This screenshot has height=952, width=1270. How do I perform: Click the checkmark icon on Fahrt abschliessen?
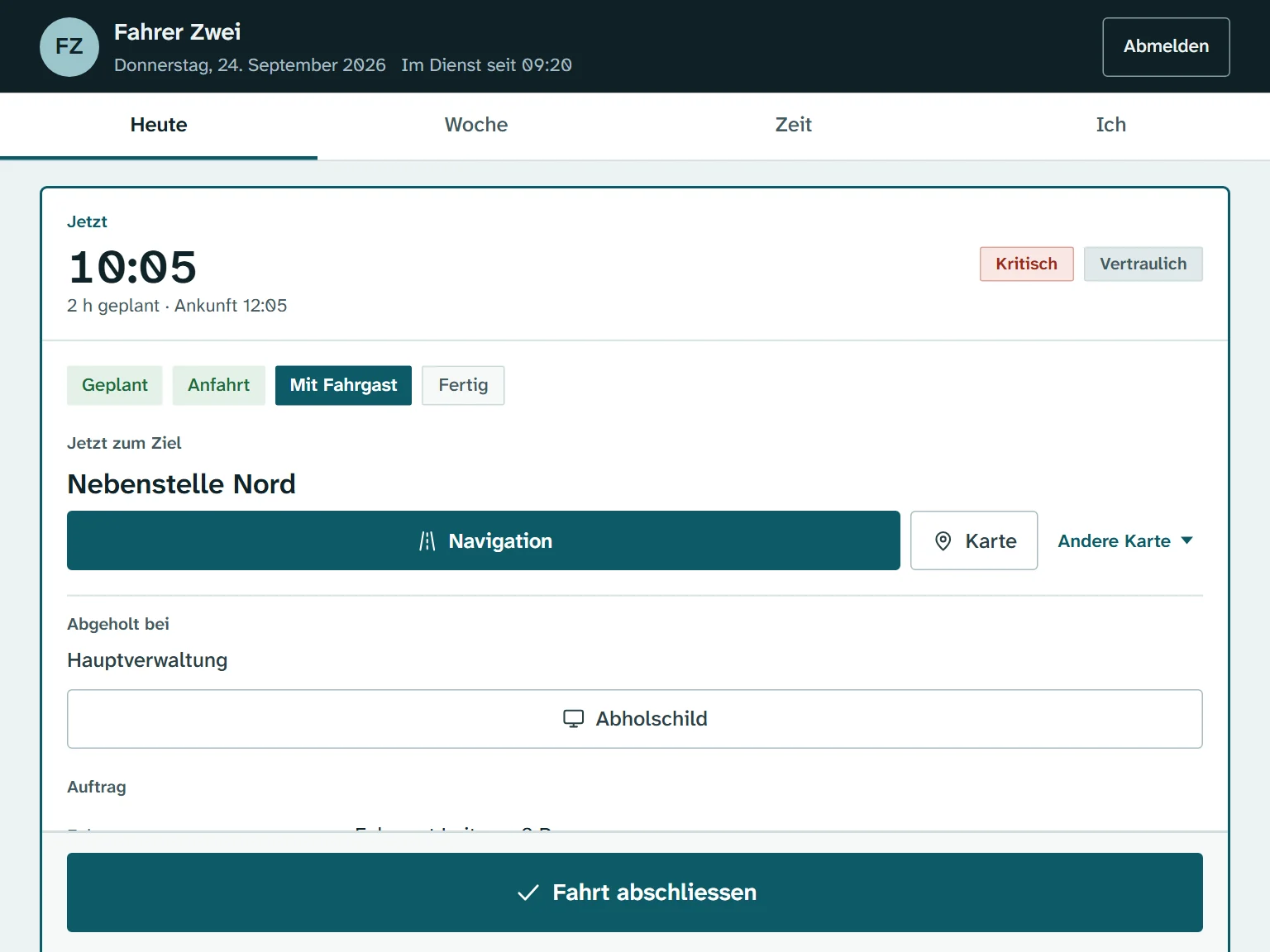click(x=528, y=892)
